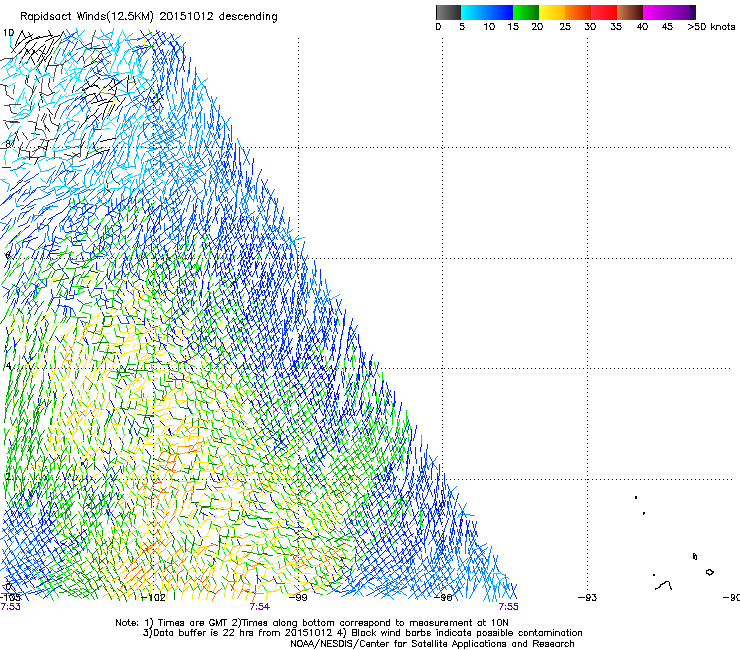The width and height of the screenshot is (740, 650).
Task: Click the '-99' longitude axis label
Action: (298, 598)
